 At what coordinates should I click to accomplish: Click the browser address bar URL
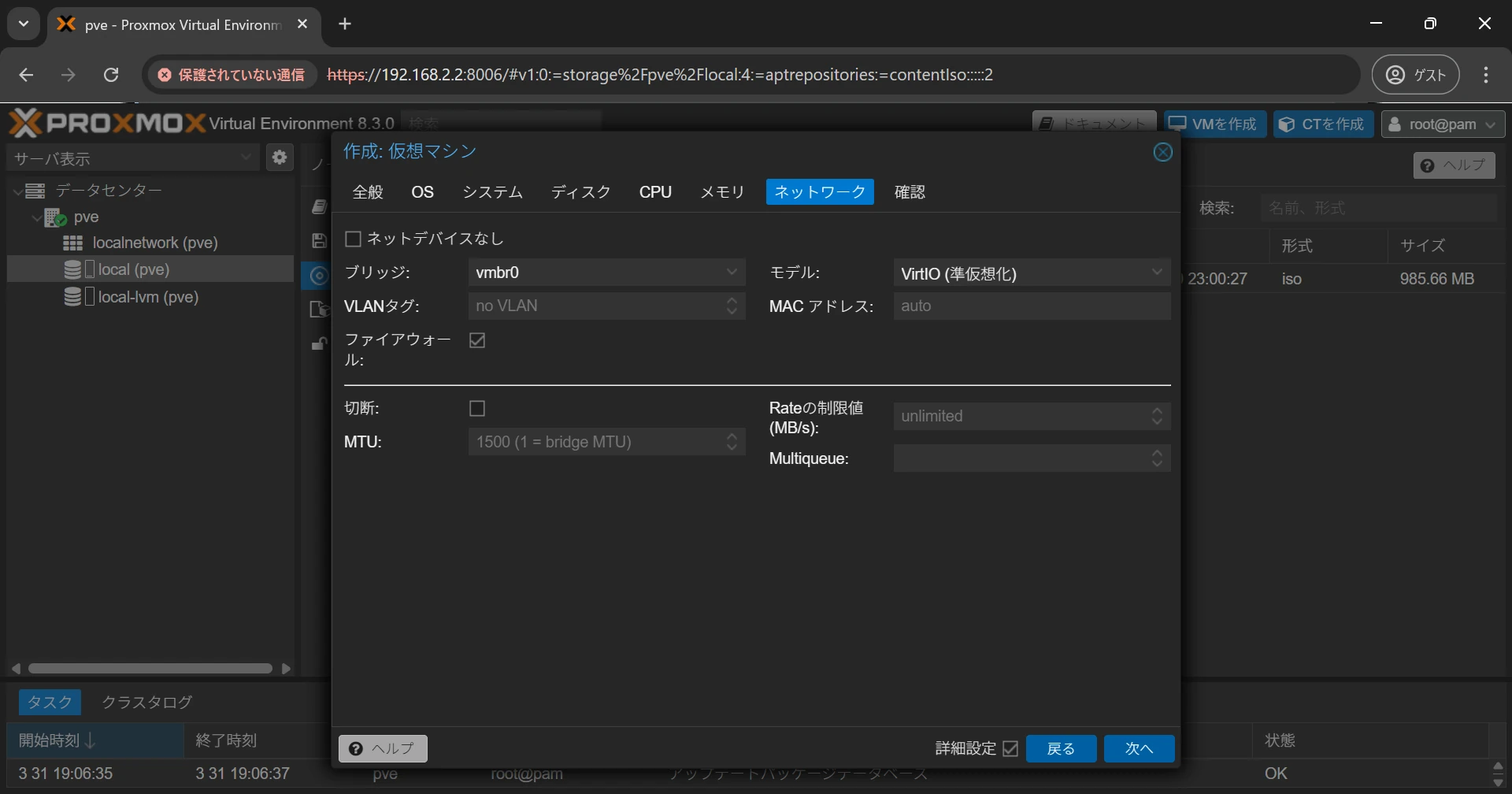(x=660, y=75)
